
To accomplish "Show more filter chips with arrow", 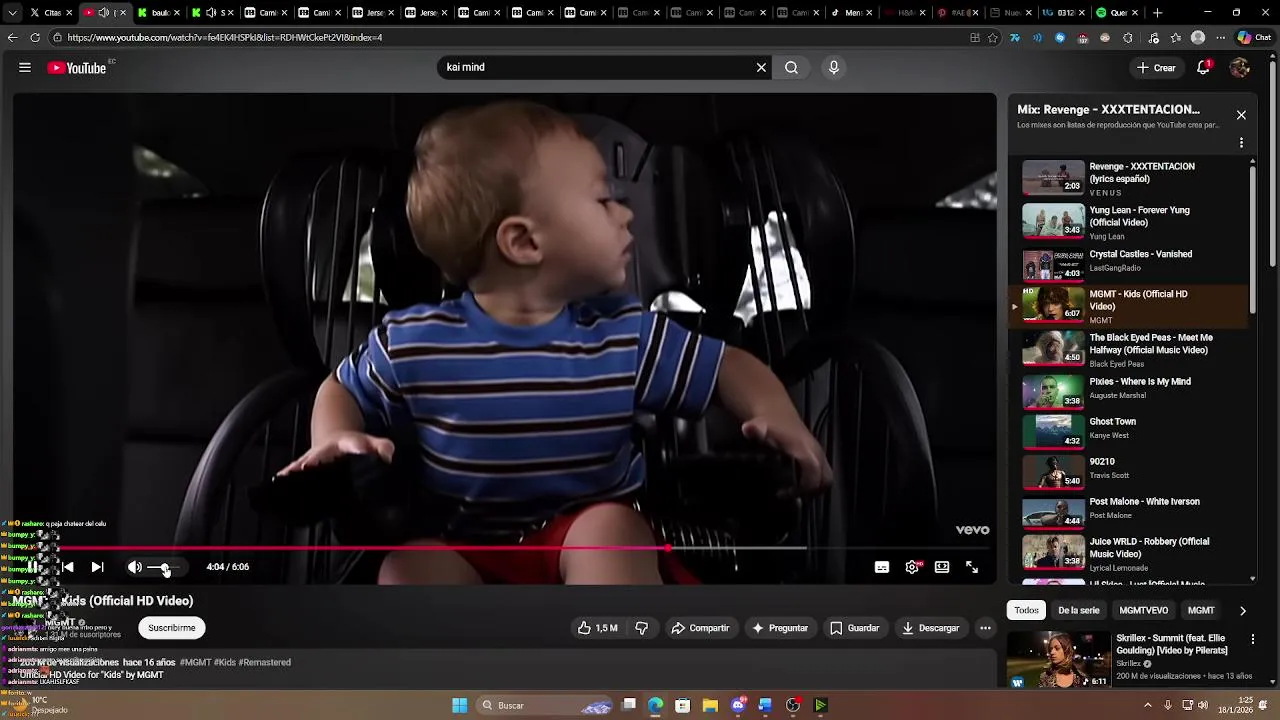I will pos(1242,610).
